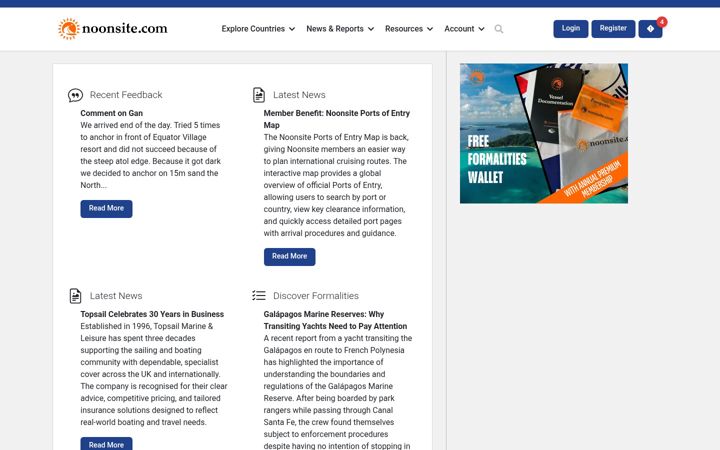Open the Resources dropdown menu
Screen dimensions: 720x450
[409, 28]
